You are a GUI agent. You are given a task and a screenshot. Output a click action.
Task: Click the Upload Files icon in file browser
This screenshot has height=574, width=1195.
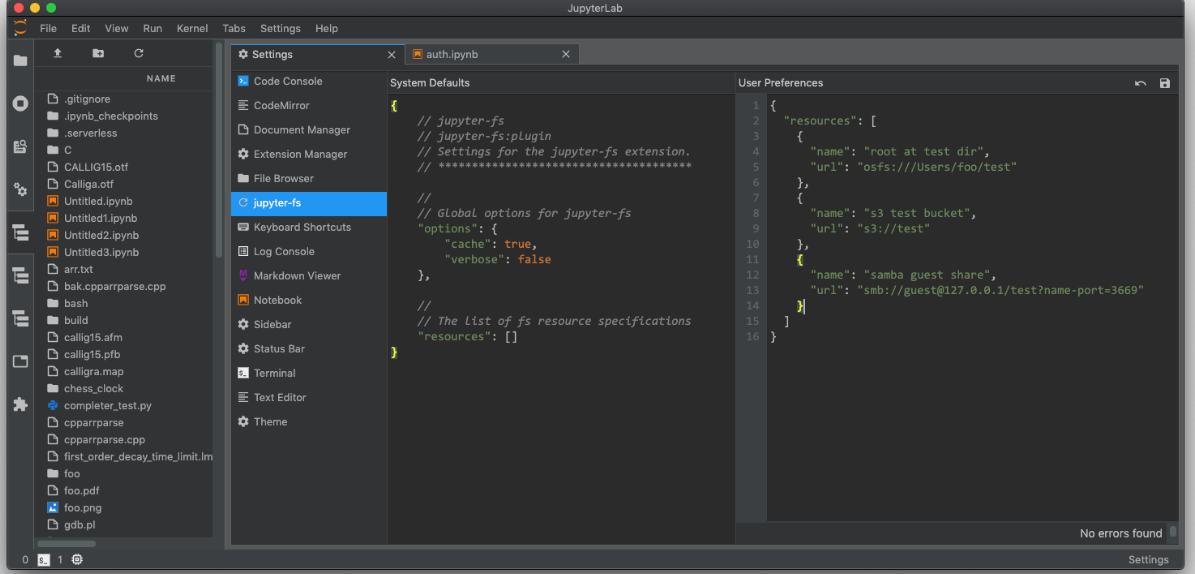[x=58, y=53]
